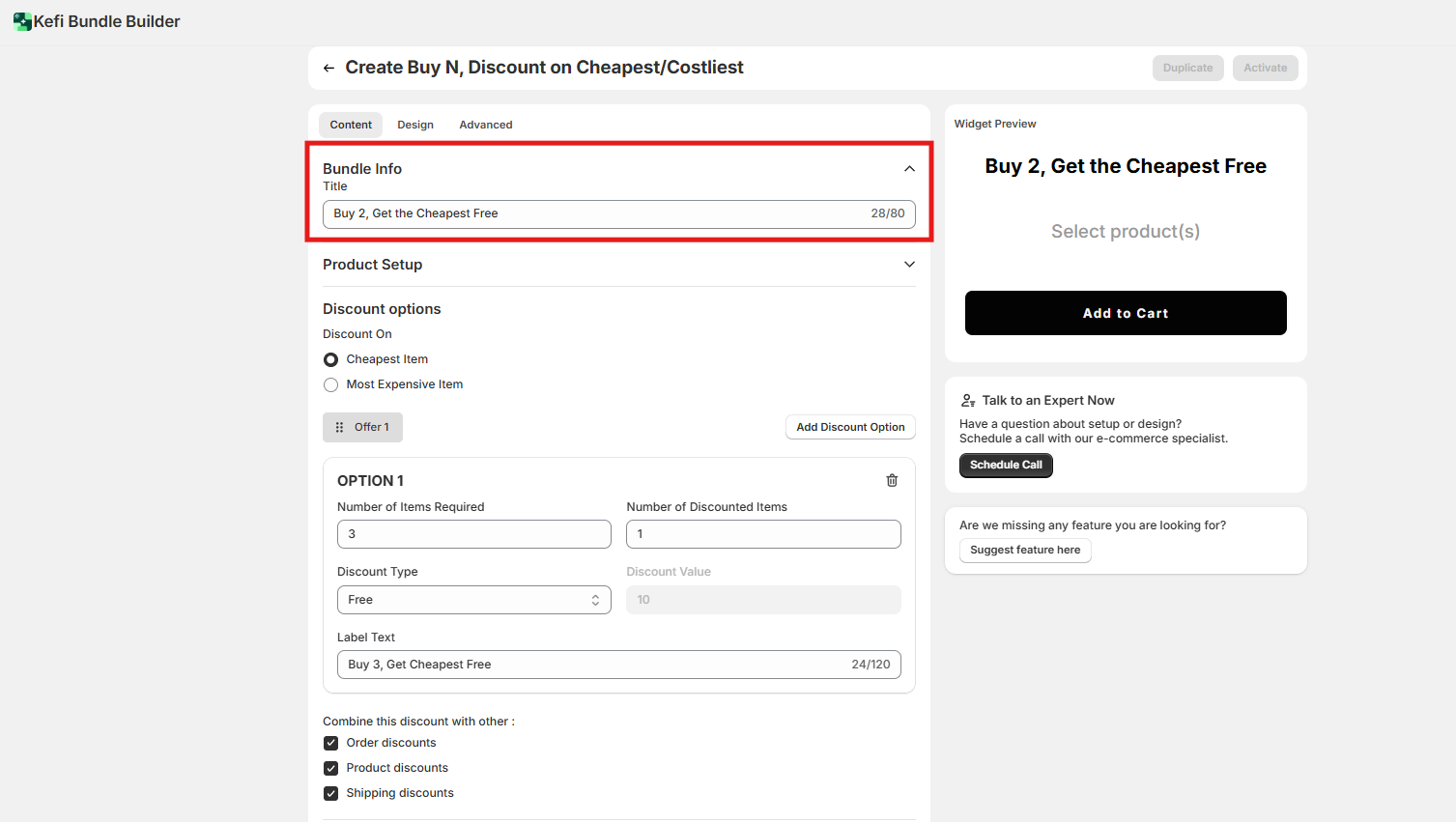Click the Add Discount Option button

850,427
